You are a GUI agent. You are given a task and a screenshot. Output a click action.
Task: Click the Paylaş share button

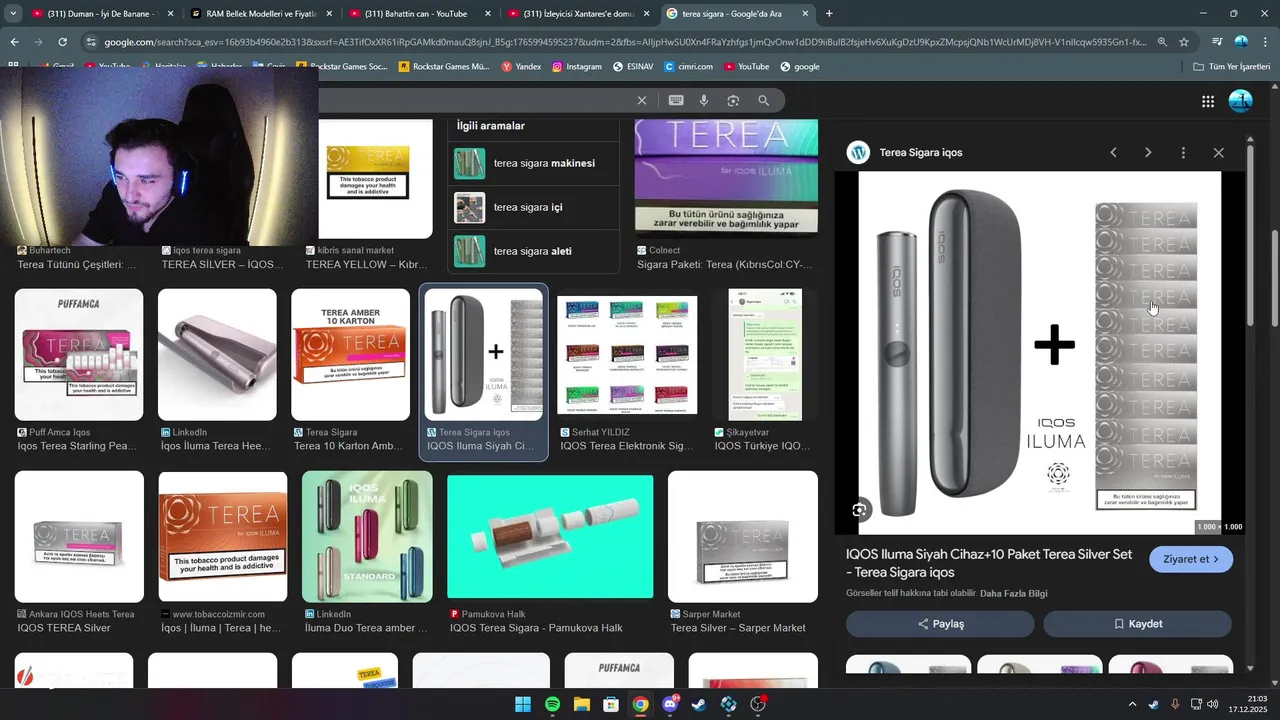coord(940,624)
